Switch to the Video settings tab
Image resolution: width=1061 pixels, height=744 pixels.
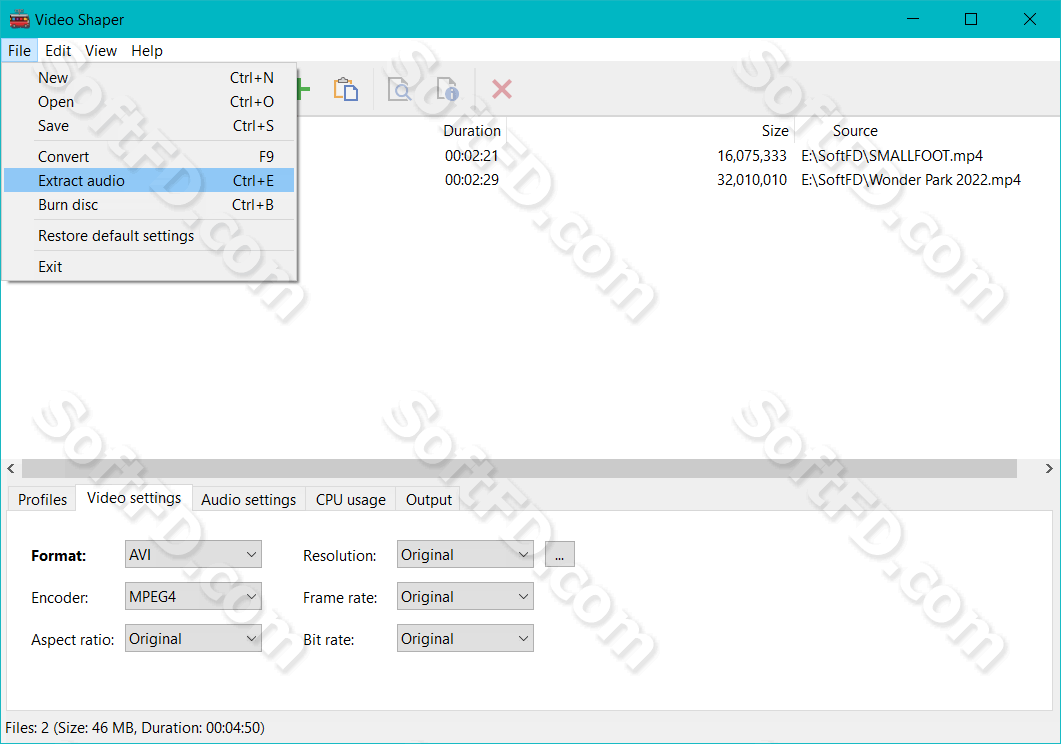(x=134, y=498)
